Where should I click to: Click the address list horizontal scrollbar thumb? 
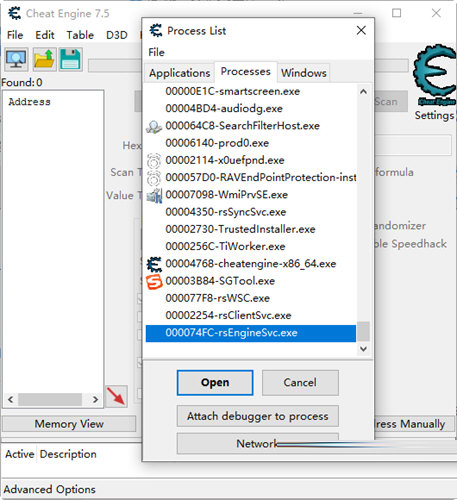pos(50,399)
